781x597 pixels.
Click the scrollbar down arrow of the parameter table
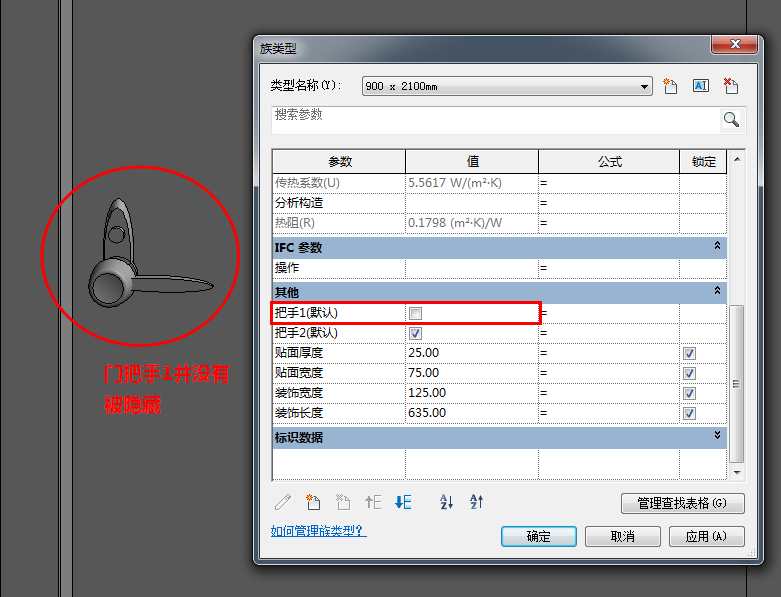click(737, 473)
